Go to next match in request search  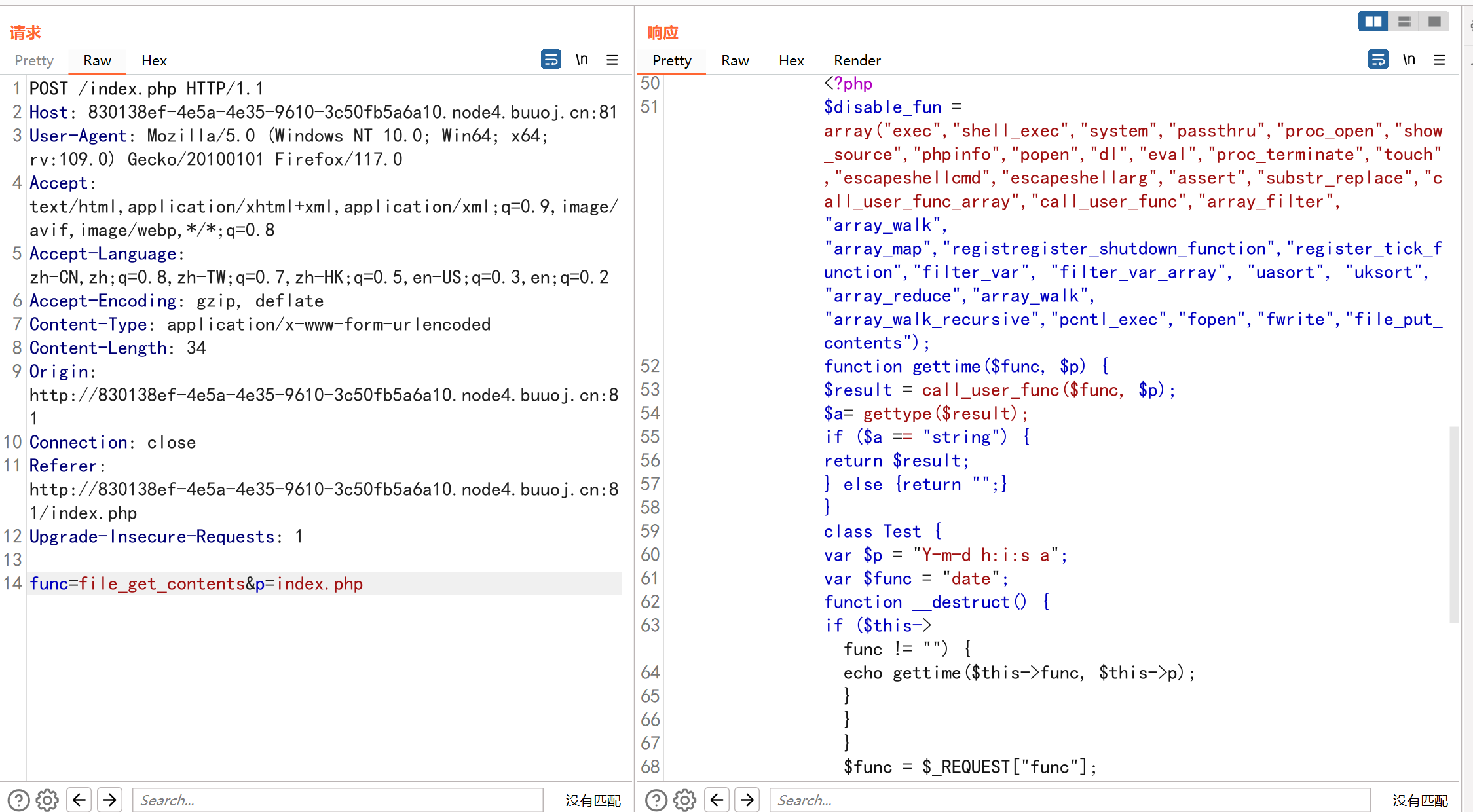(x=110, y=800)
